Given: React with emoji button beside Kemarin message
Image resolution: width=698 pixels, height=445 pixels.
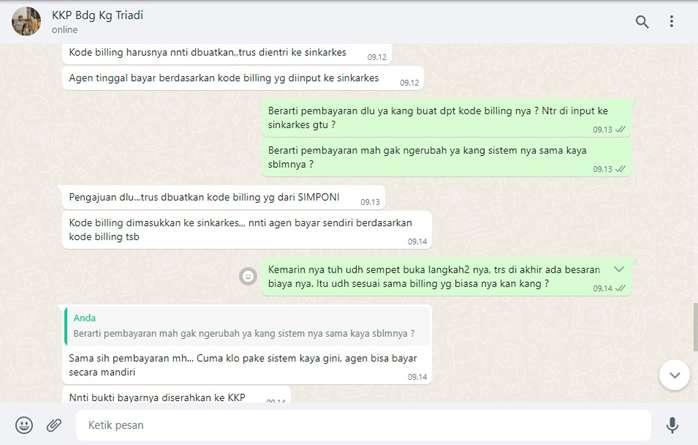Looking at the screenshot, I should coord(248,276).
